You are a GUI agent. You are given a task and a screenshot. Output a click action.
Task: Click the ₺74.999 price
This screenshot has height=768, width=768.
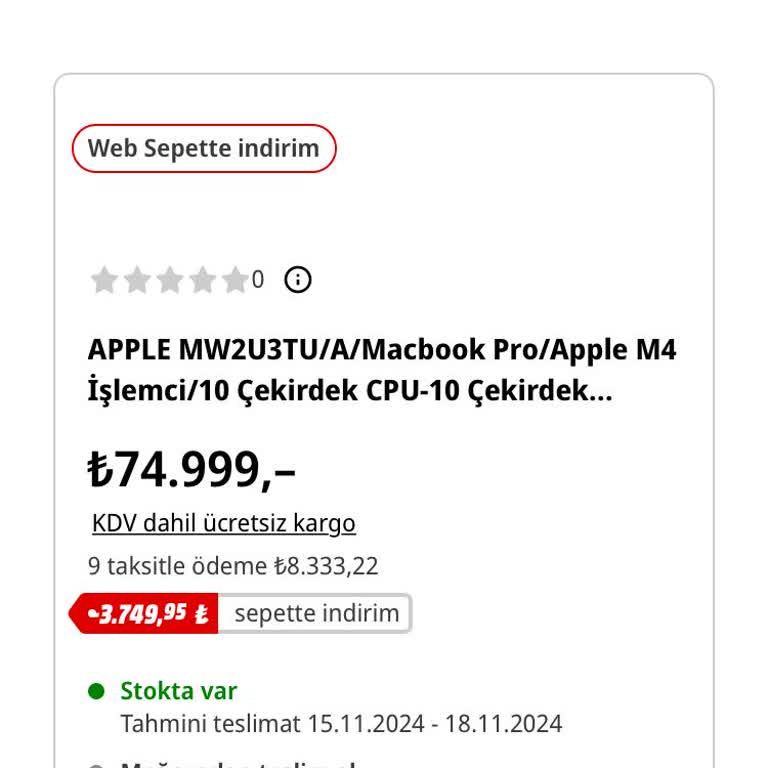[192, 470]
